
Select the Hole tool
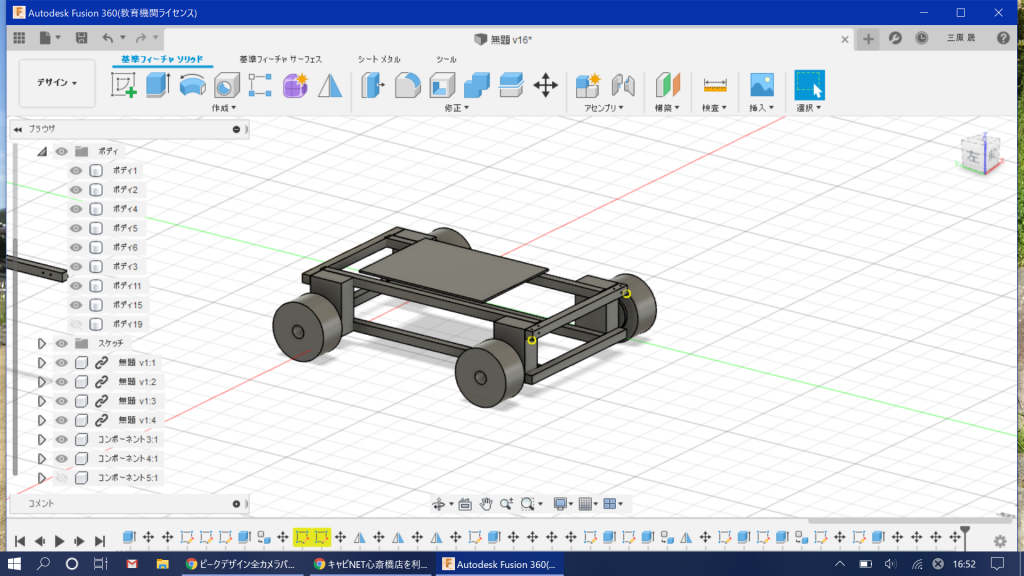coord(227,85)
